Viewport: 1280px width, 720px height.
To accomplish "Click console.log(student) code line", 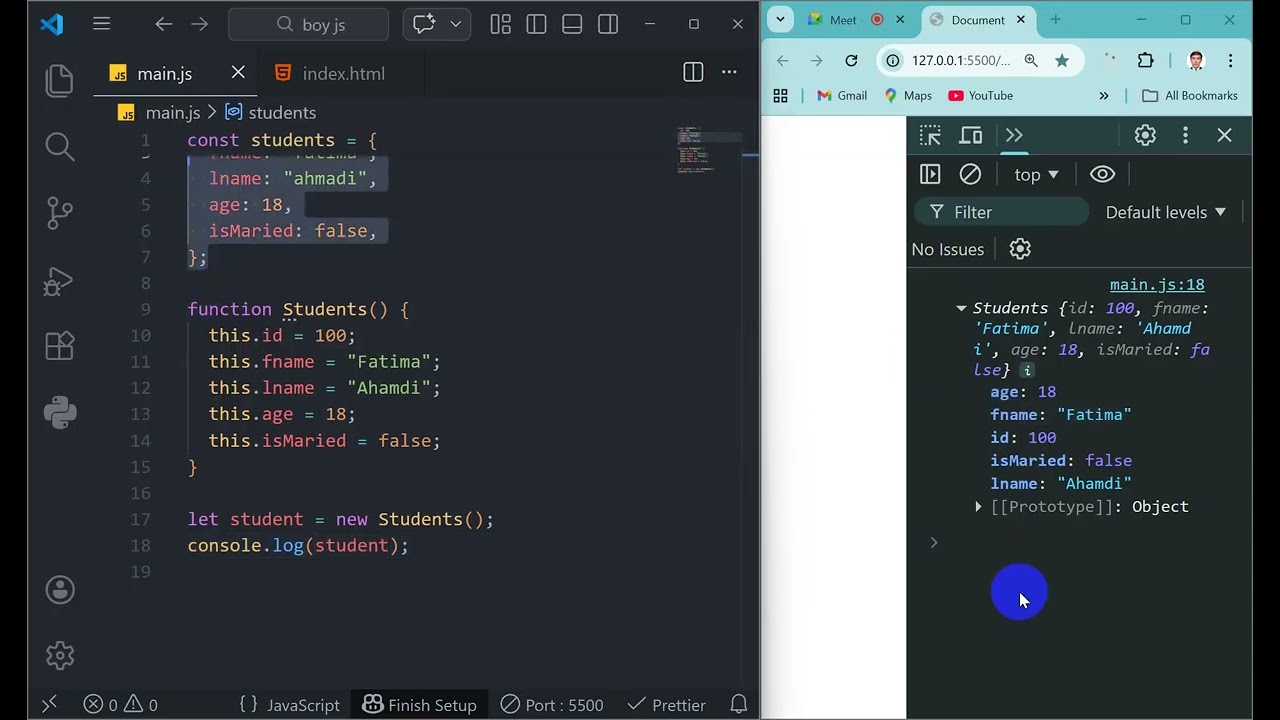I will click(298, 545).
